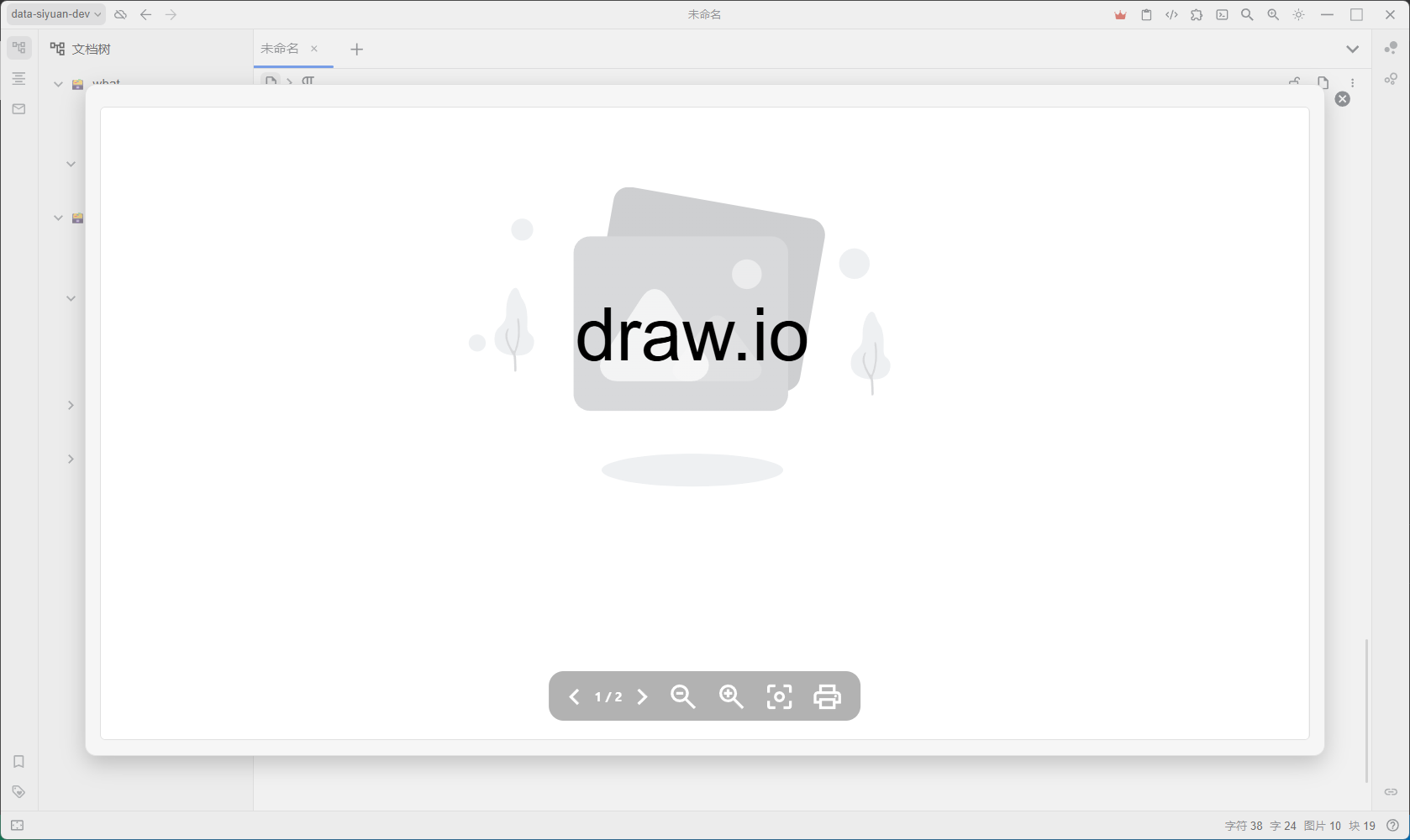Expand the tab list chevron
1410x840 pixels.
point(1352,49)
